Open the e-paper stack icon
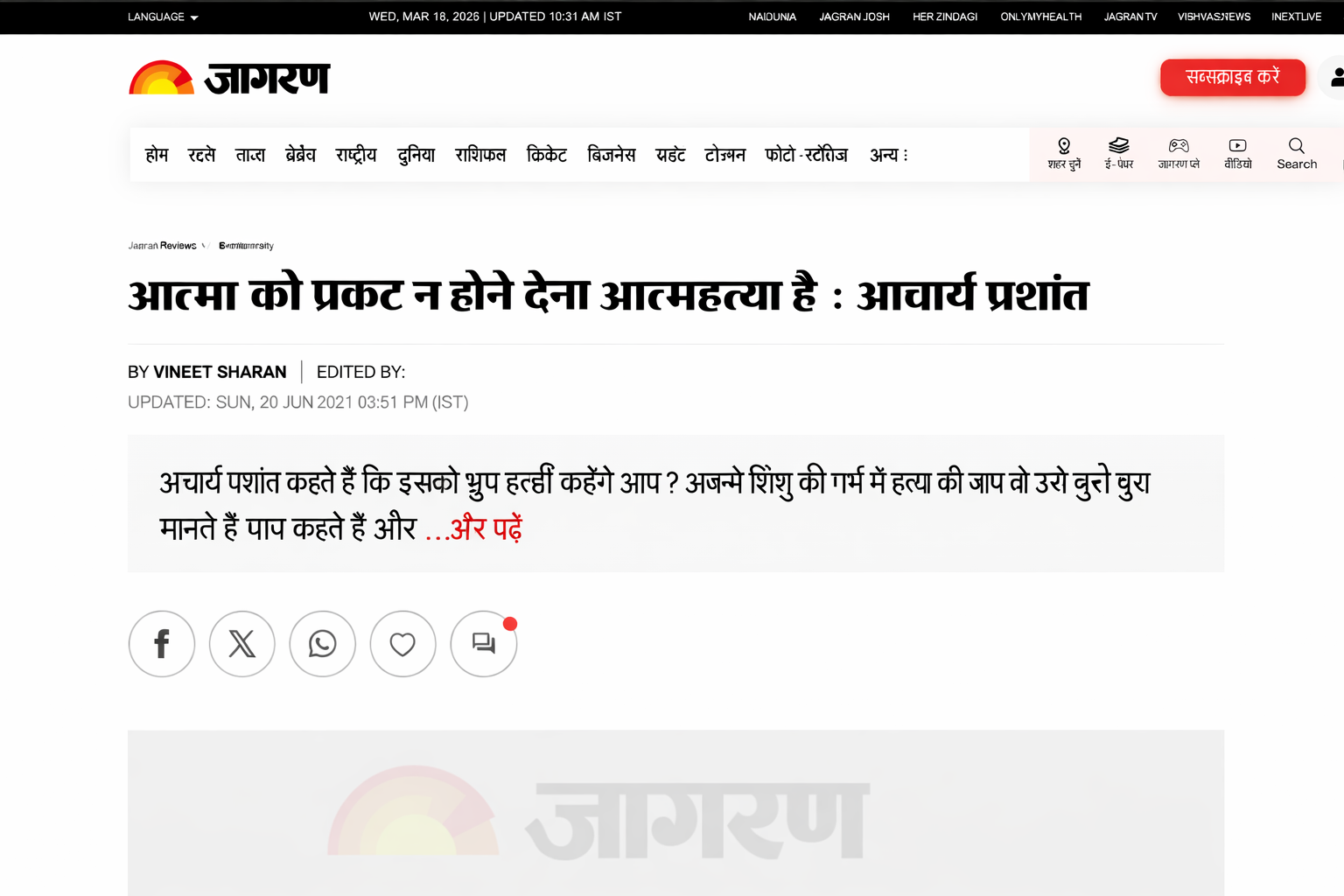The image size is (1344, 896). pyautogui.click(x=1118, y=146)
